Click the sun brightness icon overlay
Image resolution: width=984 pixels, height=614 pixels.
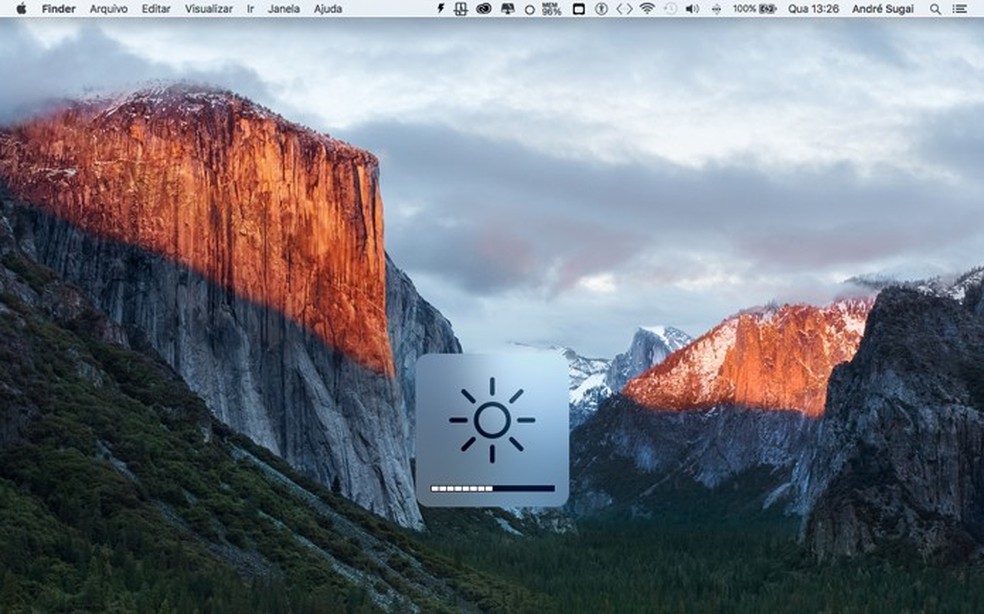[x=492, y=420]
